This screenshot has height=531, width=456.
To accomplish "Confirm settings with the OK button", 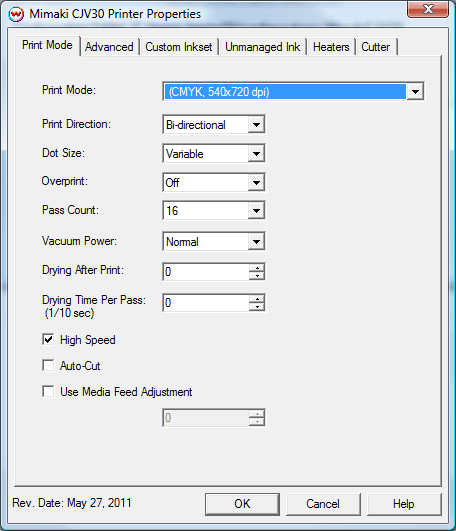I will click(242, 504).
